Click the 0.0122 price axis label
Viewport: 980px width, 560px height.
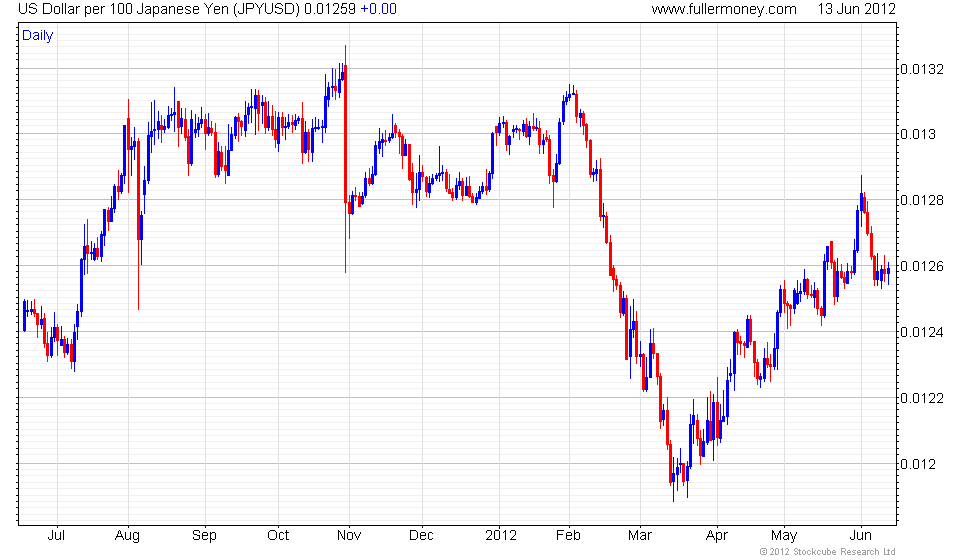tap(922, 398)
